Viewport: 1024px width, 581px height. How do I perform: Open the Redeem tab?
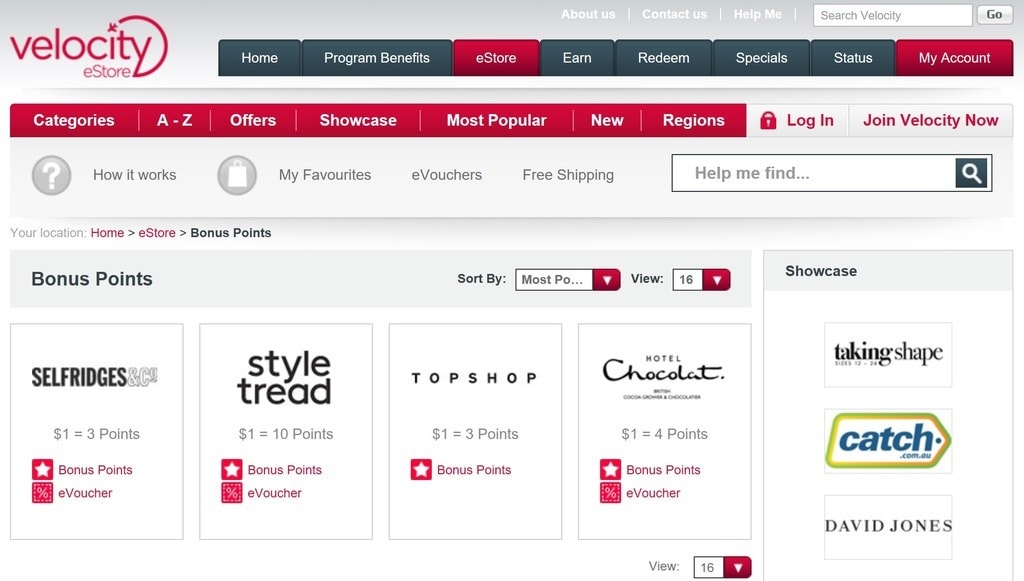pyautogui.click(x=664, y=58)
